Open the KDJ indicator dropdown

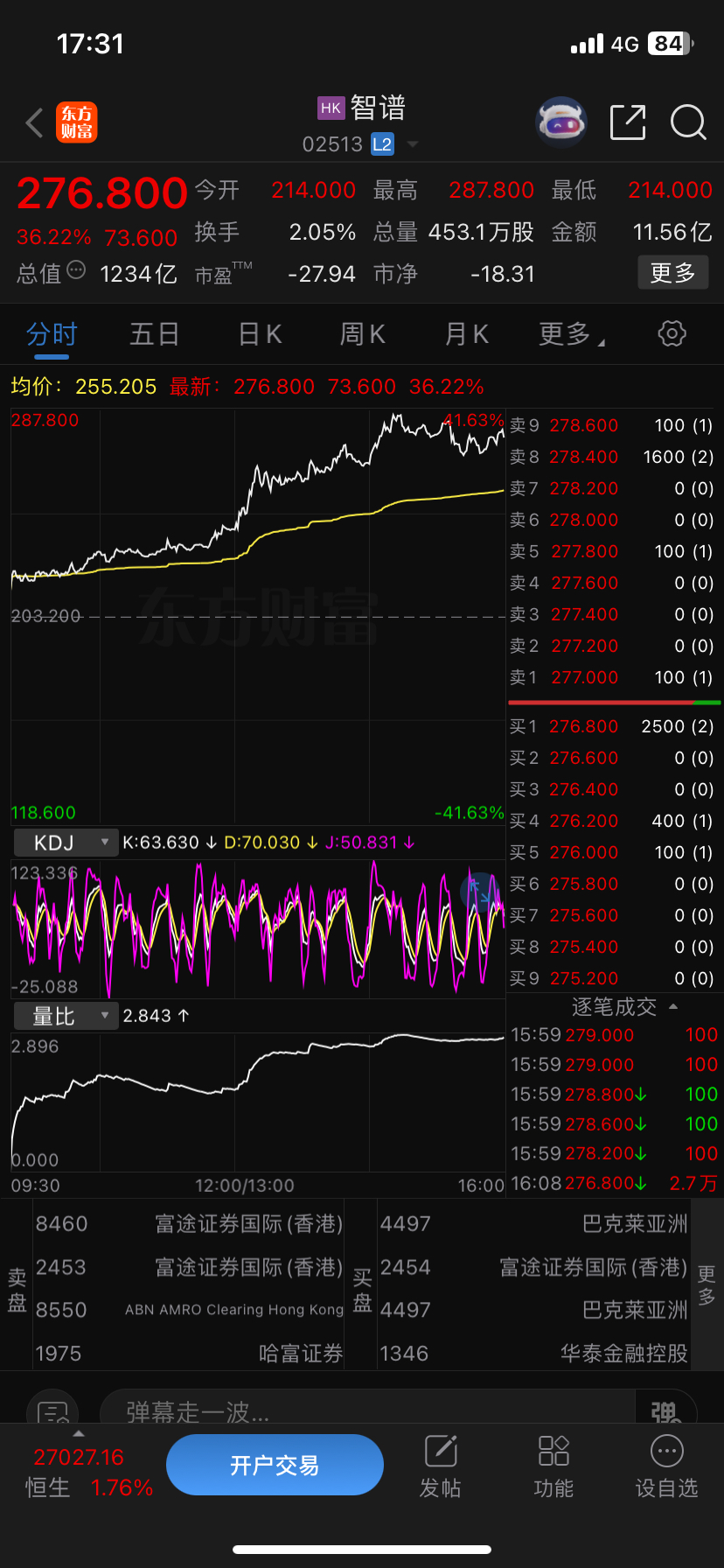click(66, 843)
